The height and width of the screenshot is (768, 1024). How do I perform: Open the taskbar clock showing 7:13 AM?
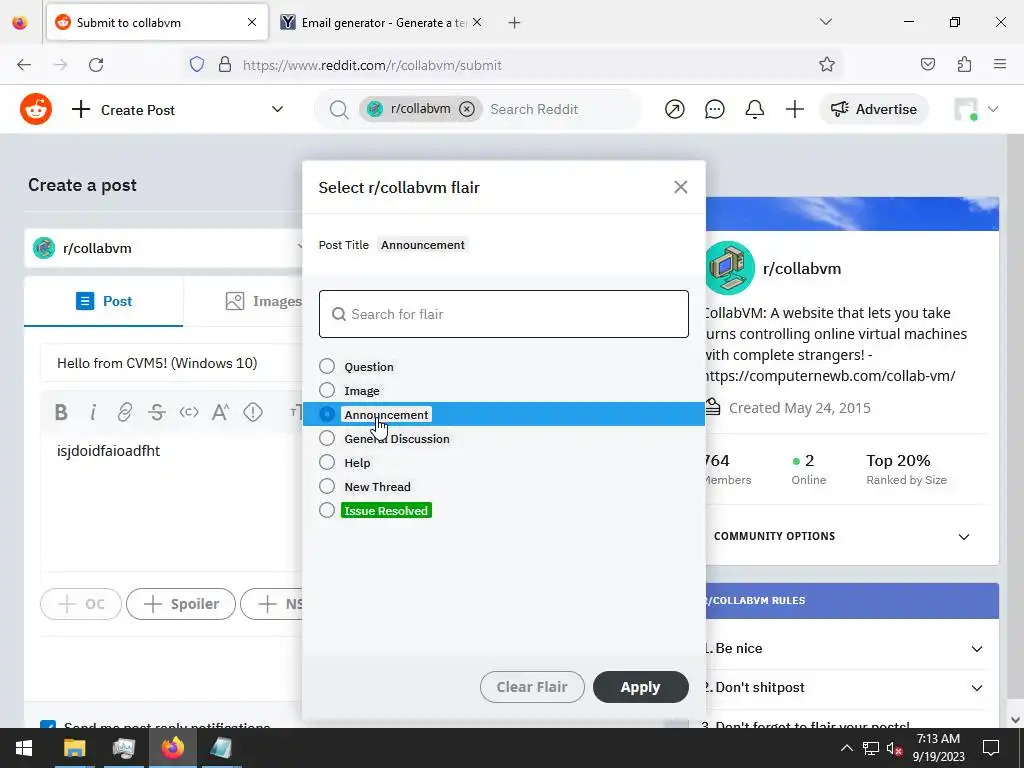point(938,748)
